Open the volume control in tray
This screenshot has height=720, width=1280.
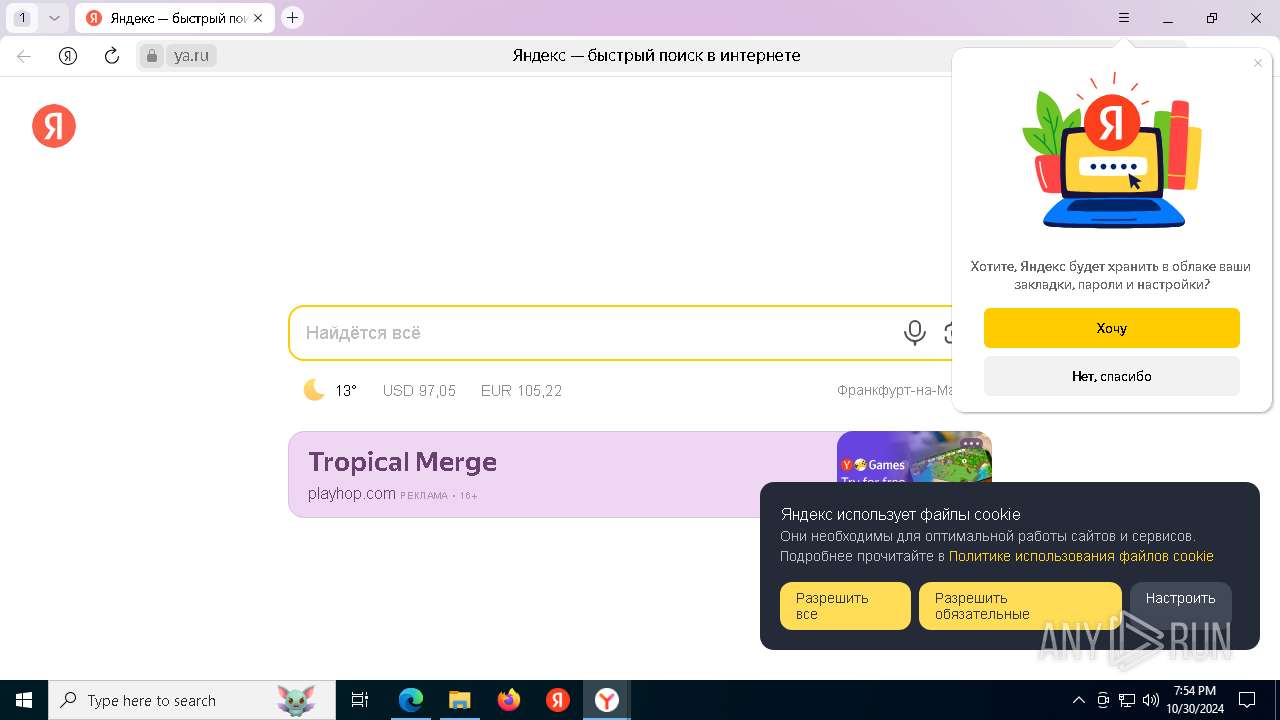tap(1150, 700)
